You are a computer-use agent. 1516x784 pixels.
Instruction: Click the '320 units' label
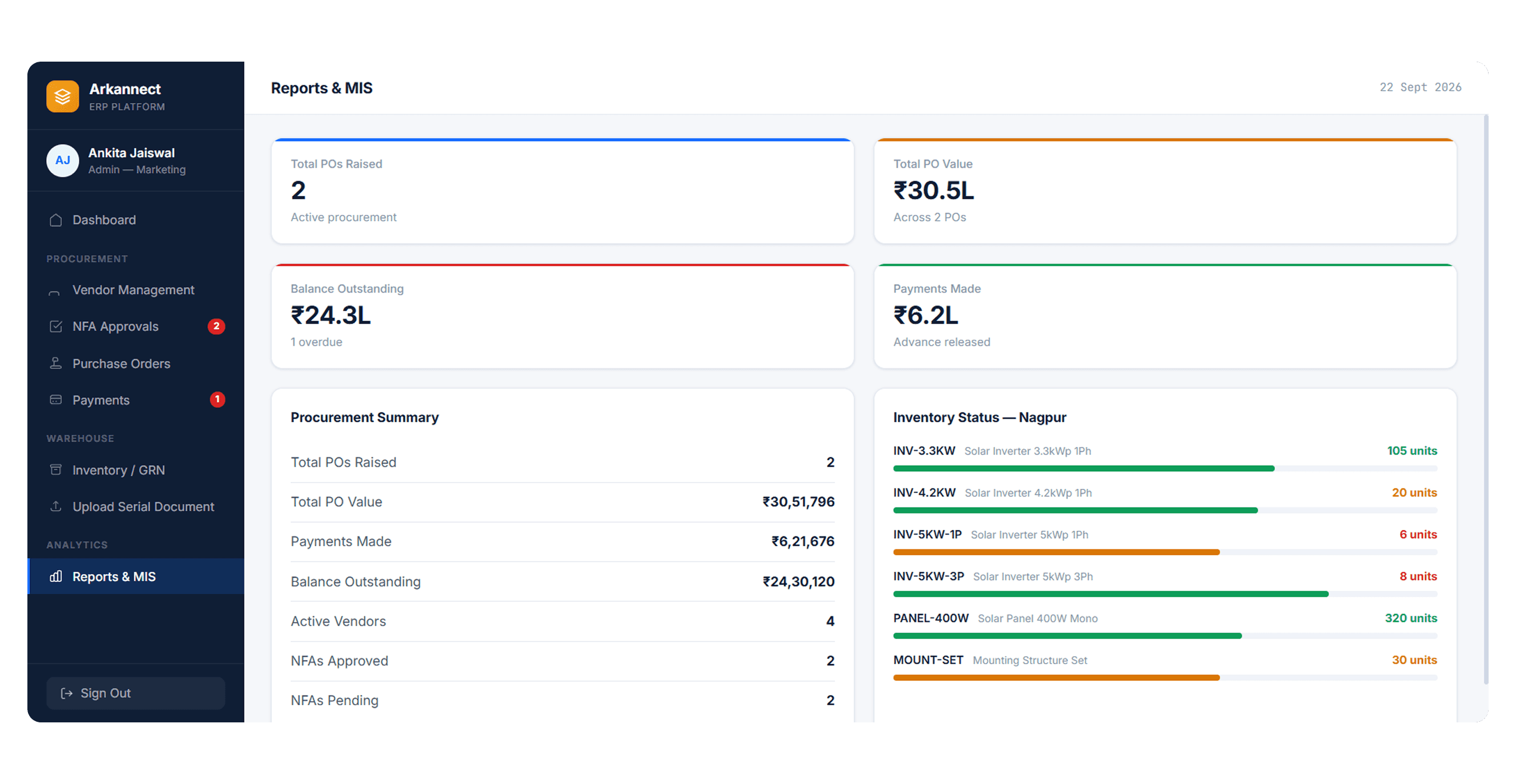tap(1410, 618)
